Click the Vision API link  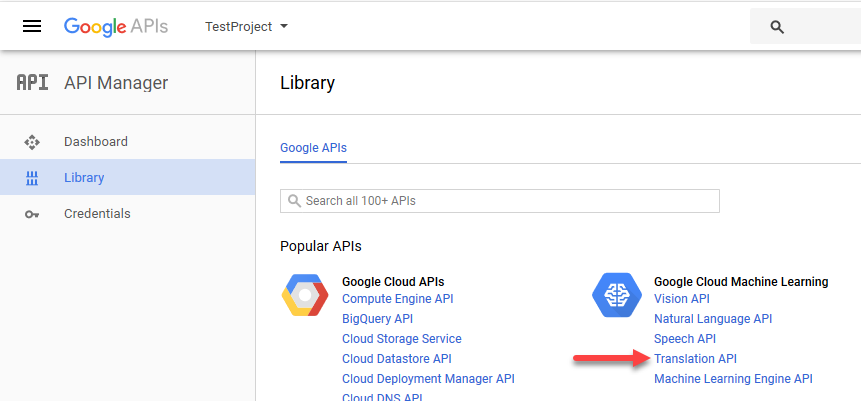tap(681, 299)
